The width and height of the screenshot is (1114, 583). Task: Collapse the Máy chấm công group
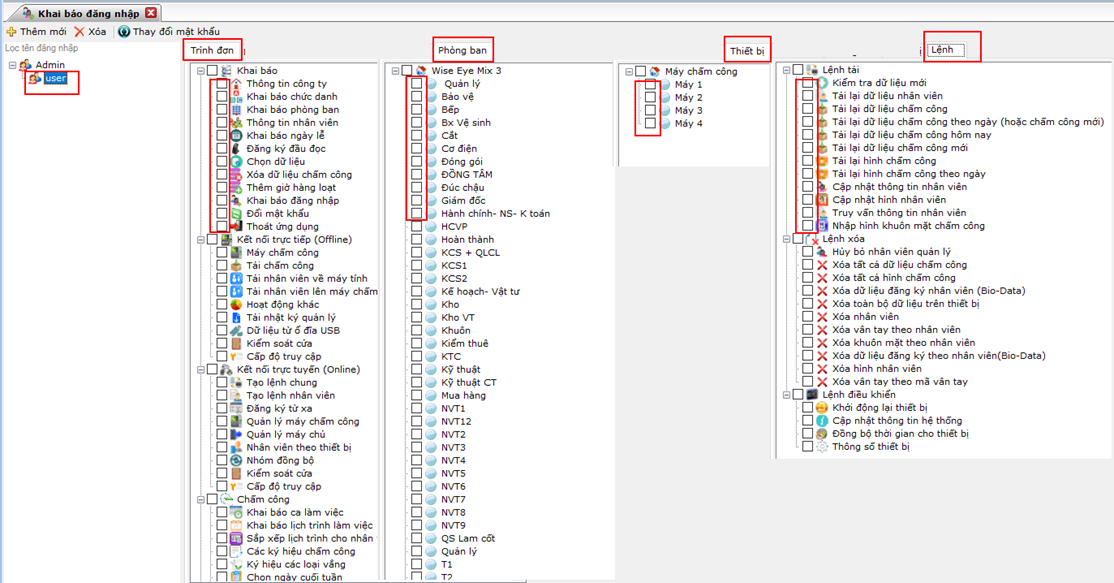(626, 72)
